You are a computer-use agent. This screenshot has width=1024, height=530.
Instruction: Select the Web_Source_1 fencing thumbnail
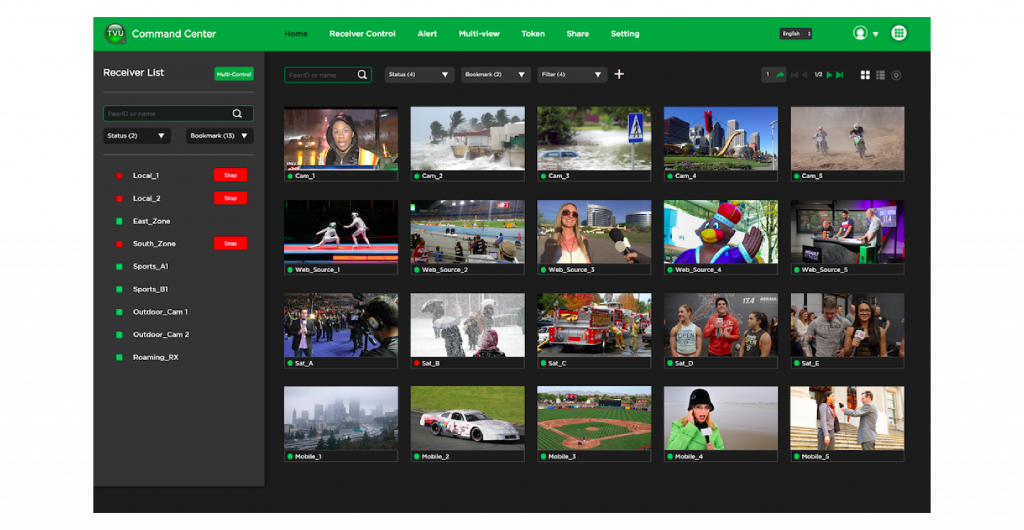tap(340, 230)
